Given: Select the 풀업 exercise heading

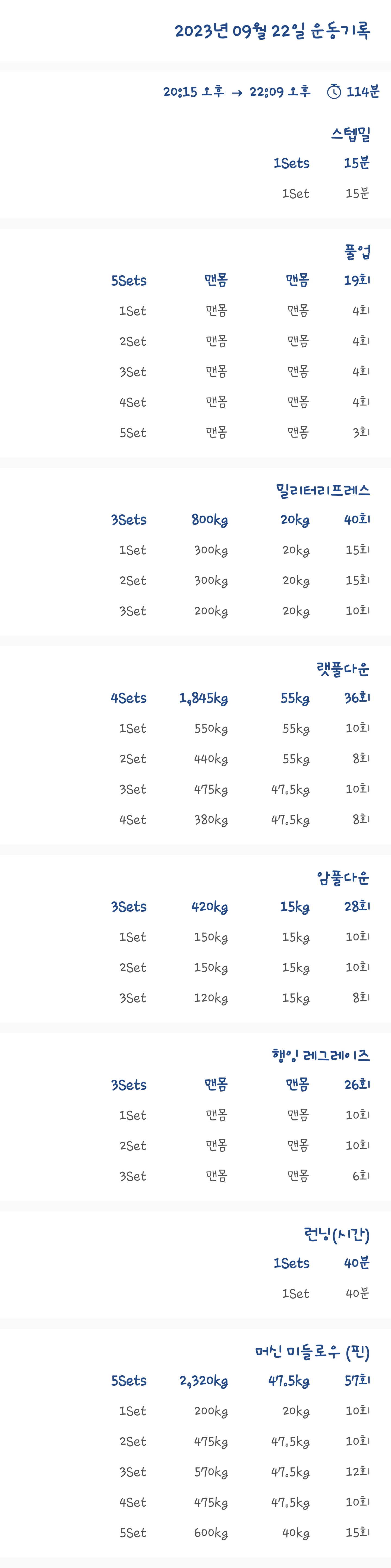Looking at the screenshot, I should (357, 252).
